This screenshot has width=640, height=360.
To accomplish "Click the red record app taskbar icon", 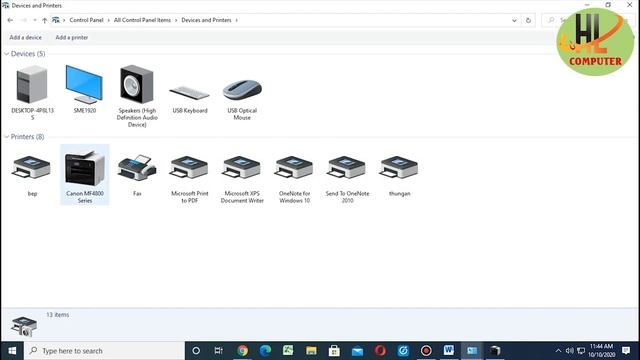I will (x=426, y=351).
